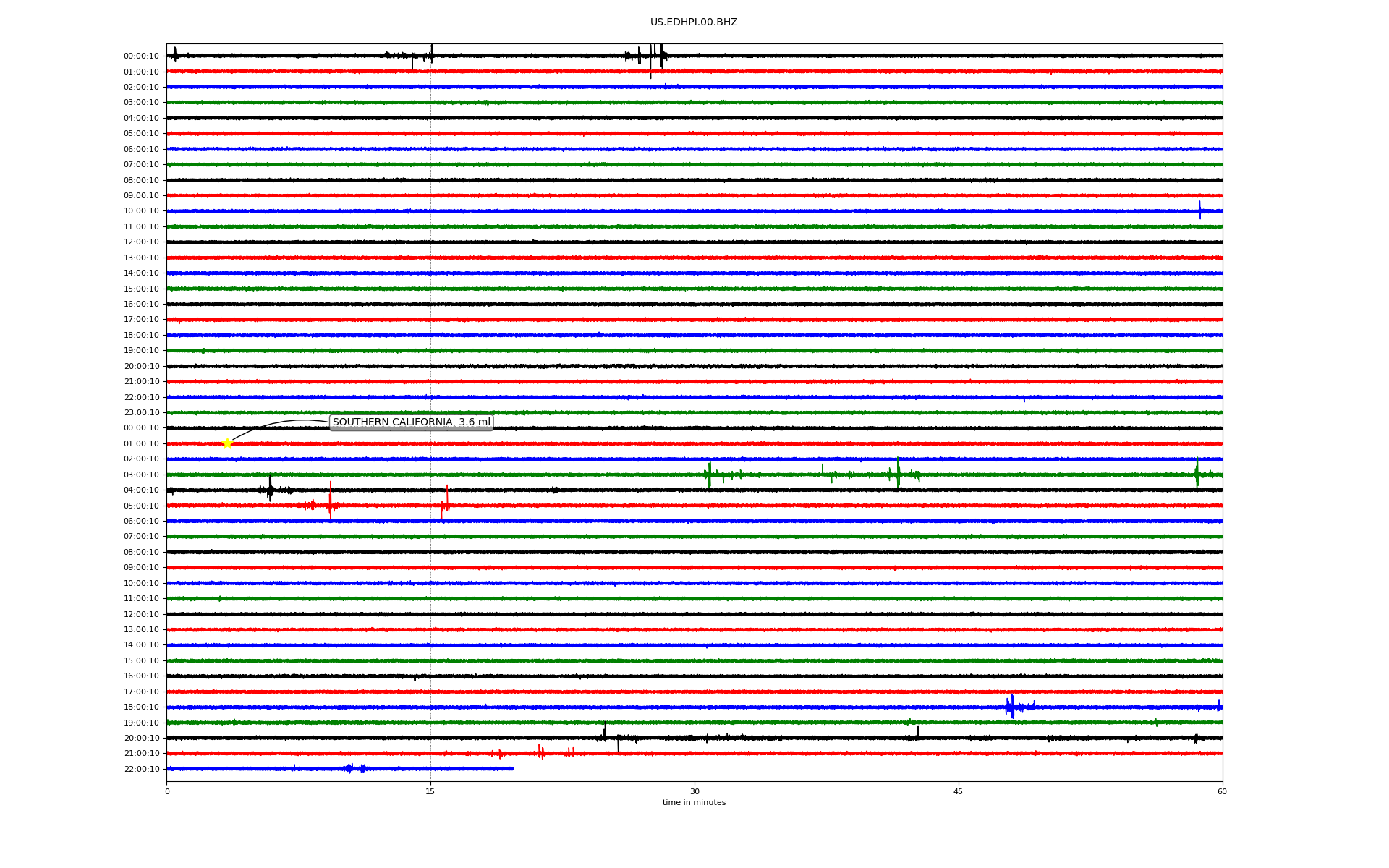Image resolution: width=1389 pixels, height=868 pixels.
Task: Click the plot title US.EDHPI.00.BHZ
Action: (693, 22)
